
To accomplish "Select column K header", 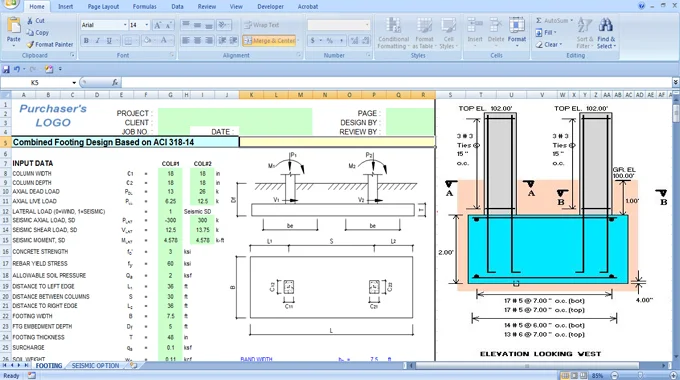I will point(251,95).
